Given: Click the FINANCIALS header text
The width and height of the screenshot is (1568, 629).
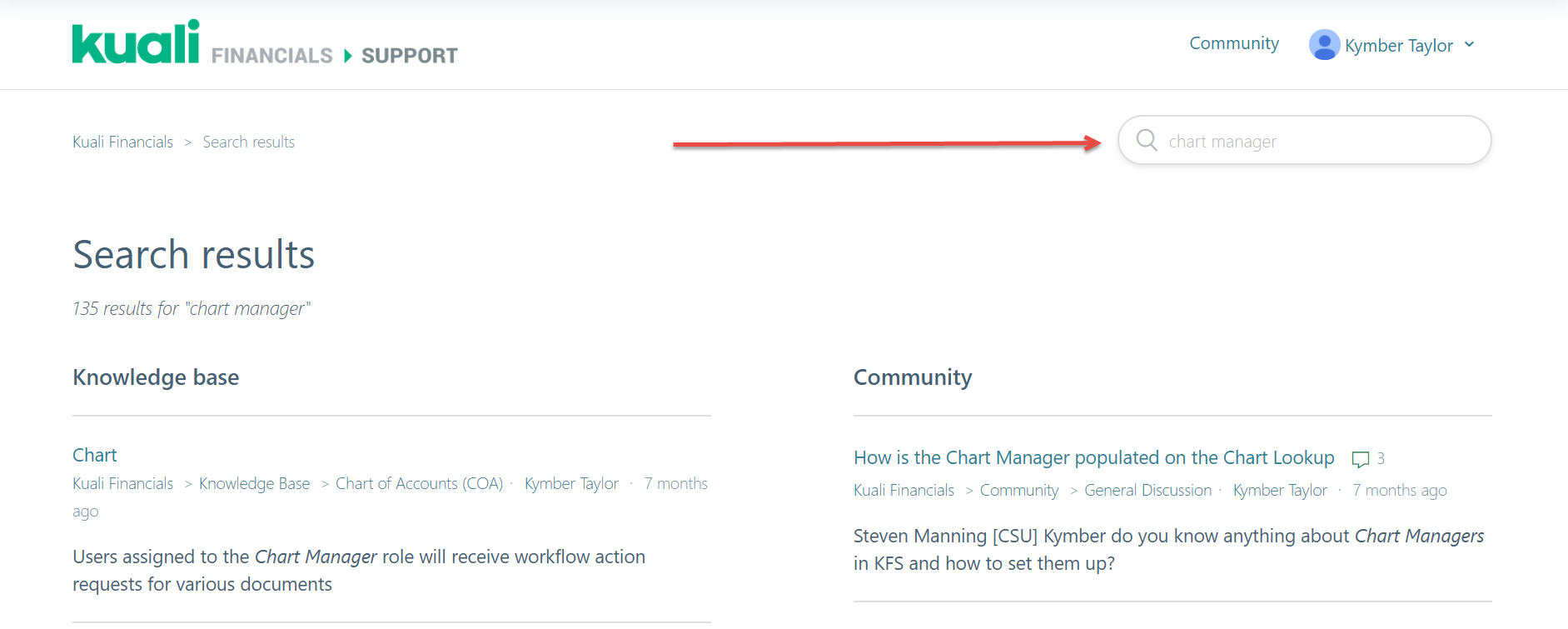Looking at the screenshot, I should click(x=271, y=56).
